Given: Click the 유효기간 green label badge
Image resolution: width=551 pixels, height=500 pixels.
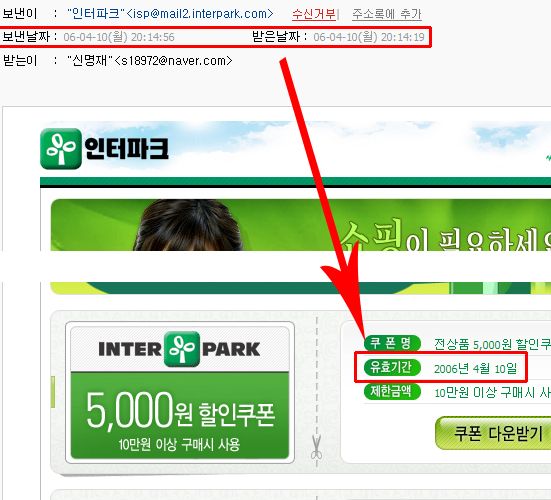Looking at the screenshot, I should pos(392,367).
